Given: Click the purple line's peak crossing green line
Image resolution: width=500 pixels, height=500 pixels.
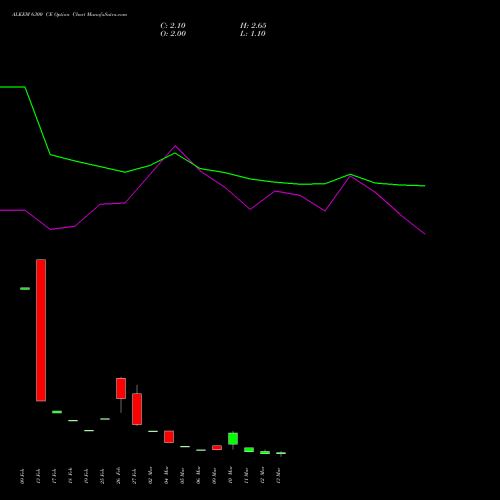Looking at the screenshot, I should pos(175,146).
